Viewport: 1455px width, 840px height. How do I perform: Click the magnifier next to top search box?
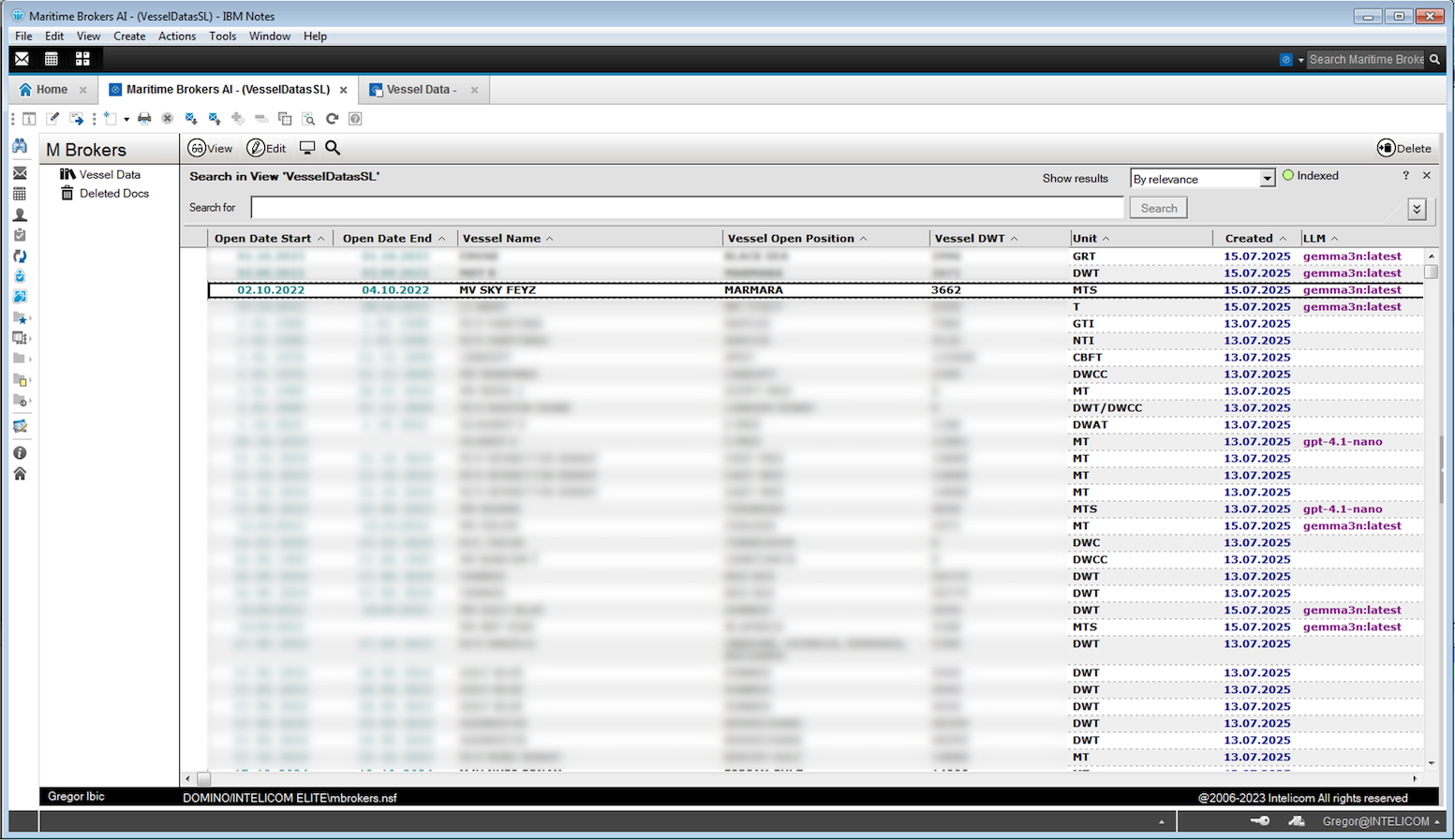coord(1434,59)
